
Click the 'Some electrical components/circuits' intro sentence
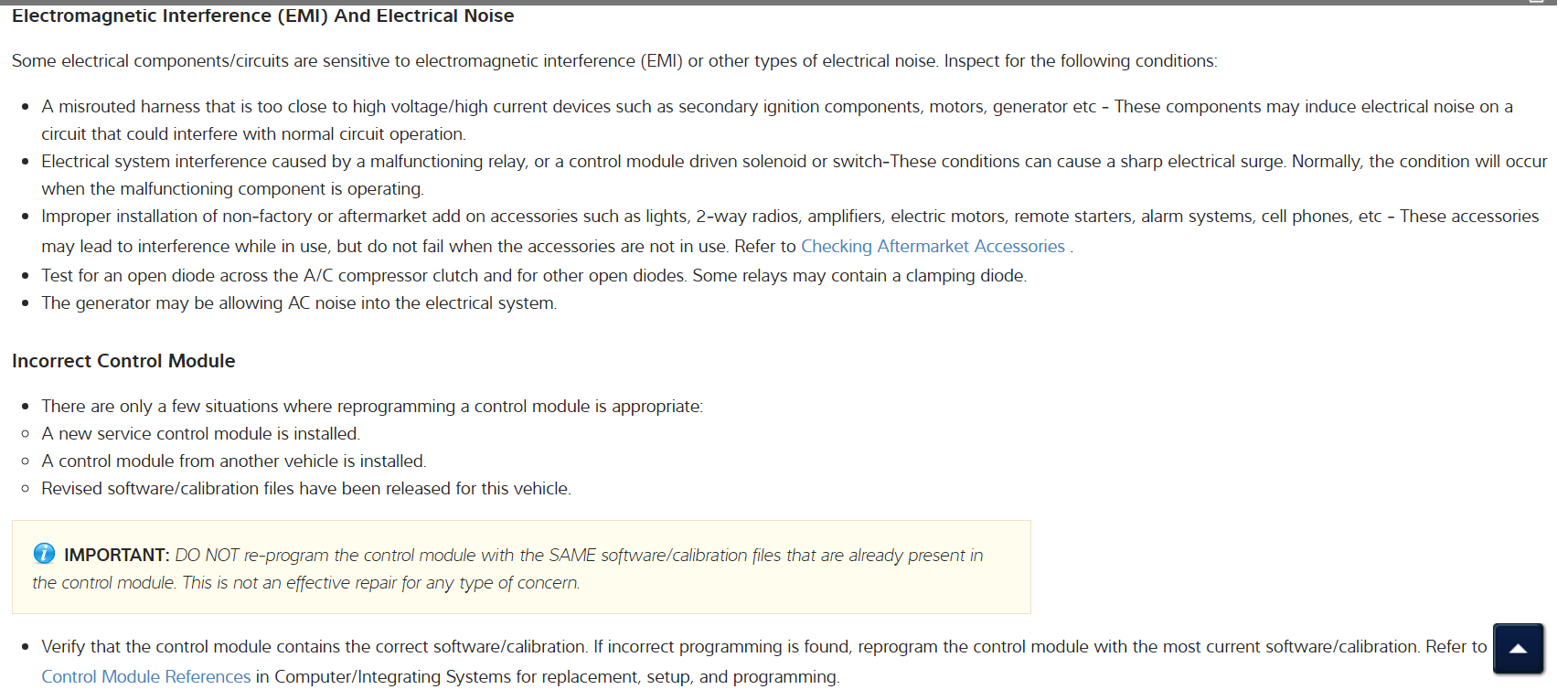click(613, 61)
